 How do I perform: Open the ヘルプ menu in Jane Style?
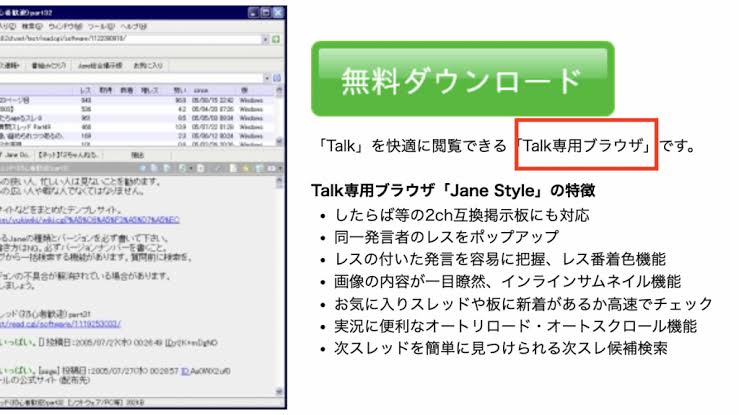(x=133, y=26)
